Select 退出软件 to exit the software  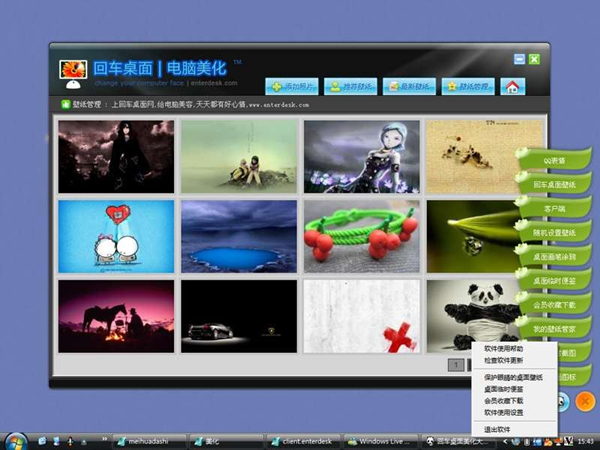coord(504,428)
